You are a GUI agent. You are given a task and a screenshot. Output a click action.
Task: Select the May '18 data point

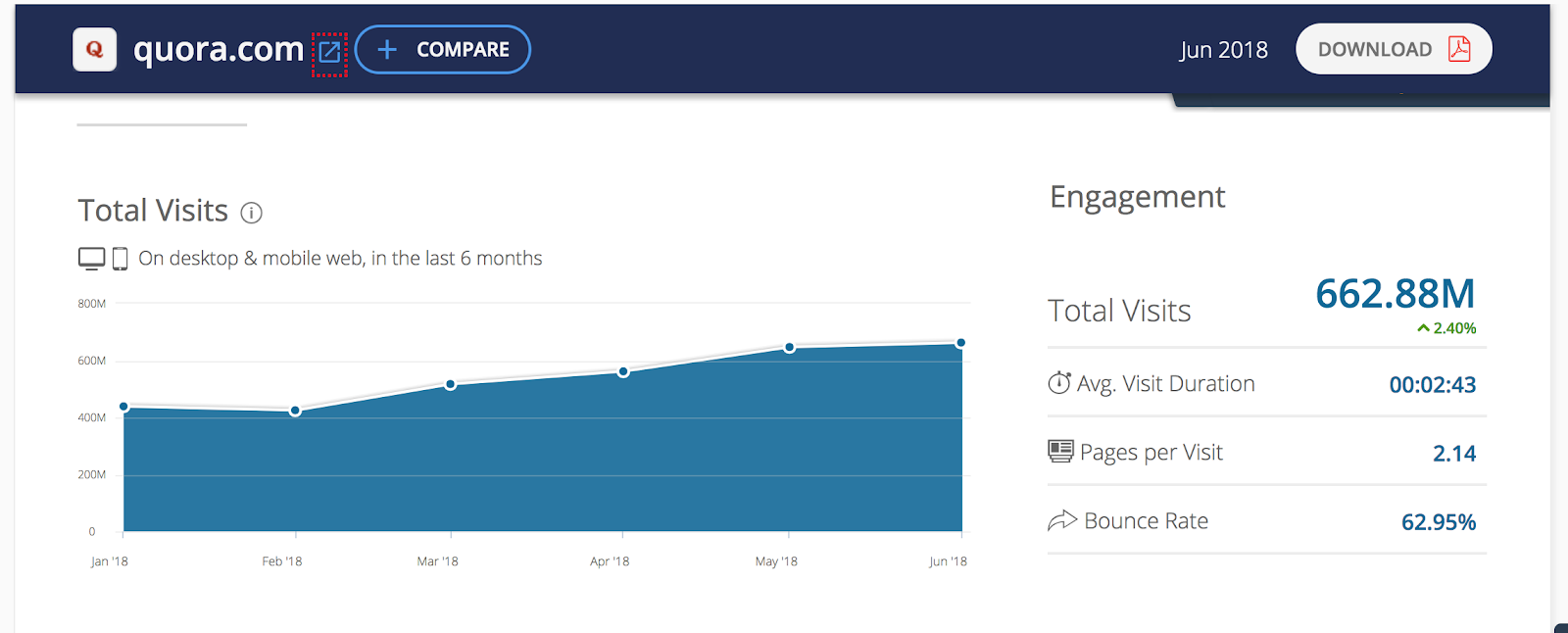(x=790, y=347)
